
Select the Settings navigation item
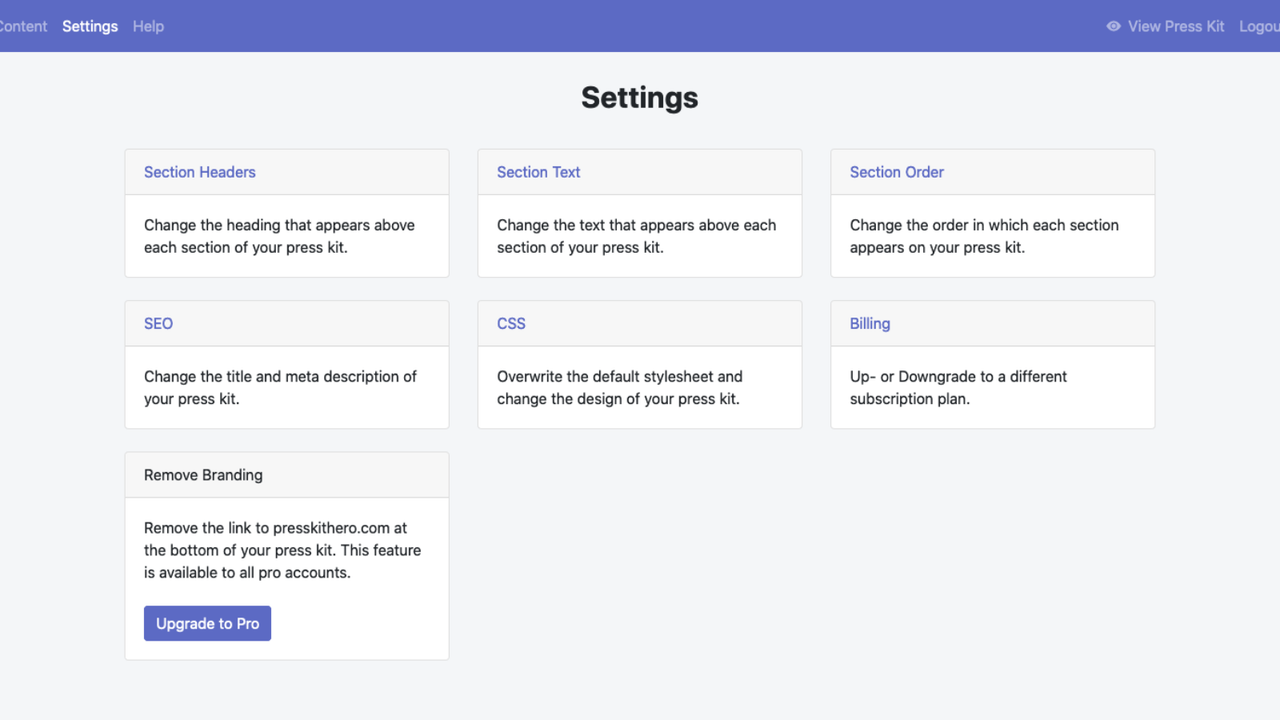pos(89,26)
